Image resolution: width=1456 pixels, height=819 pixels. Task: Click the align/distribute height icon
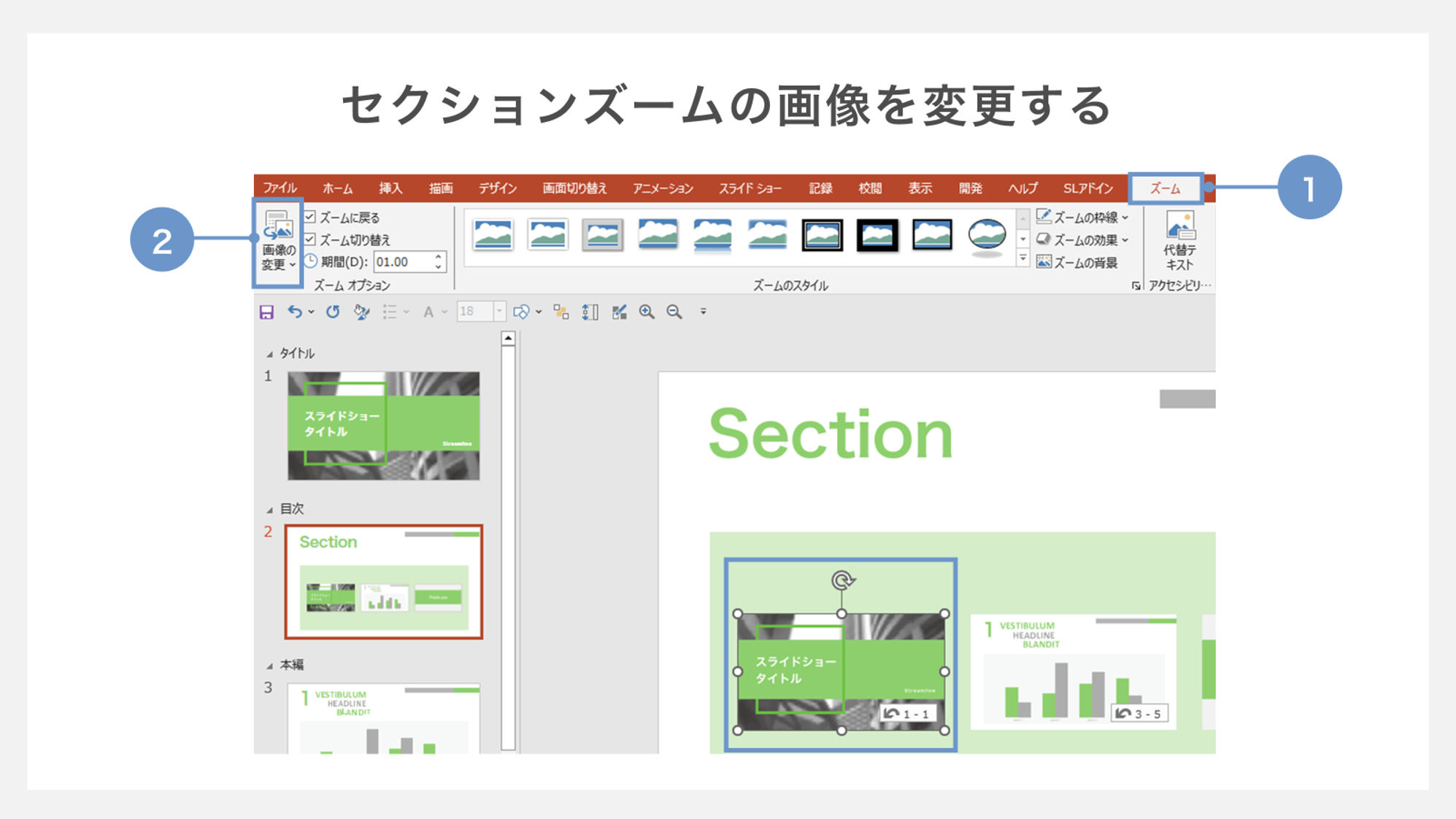[590, 312]
